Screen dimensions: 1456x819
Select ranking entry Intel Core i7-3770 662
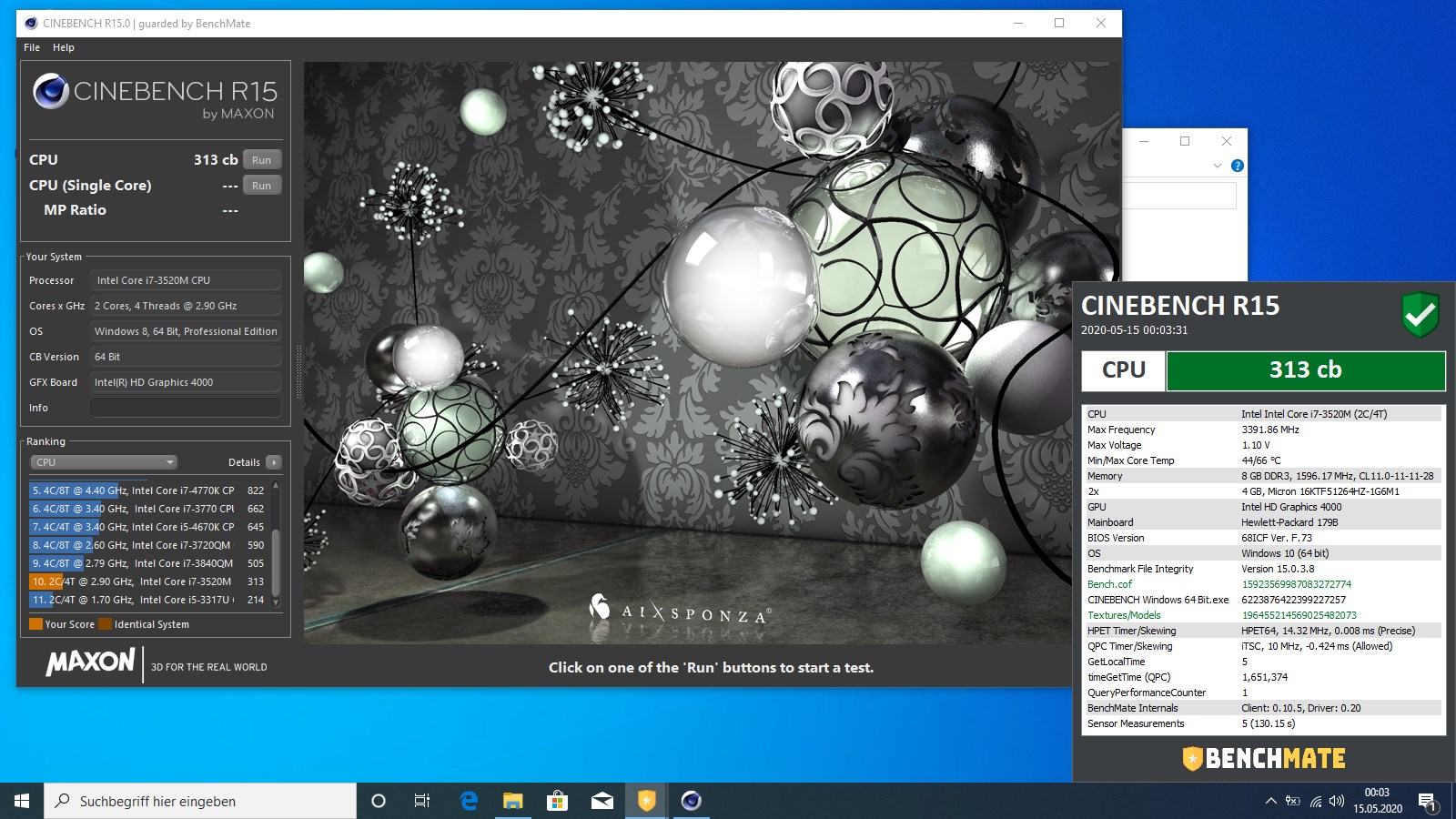(148, 509)
